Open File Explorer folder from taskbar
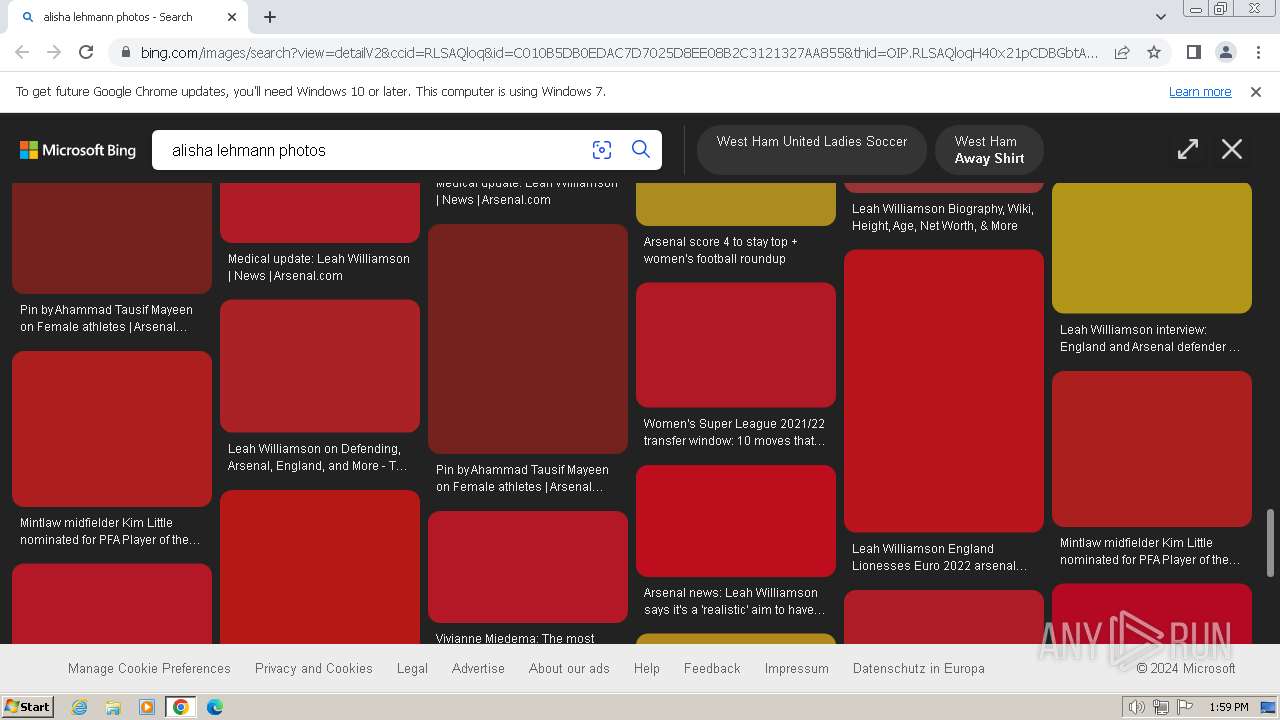This screenshot has width=1280, height=720. pyautogui.click(x=113, y=707)
